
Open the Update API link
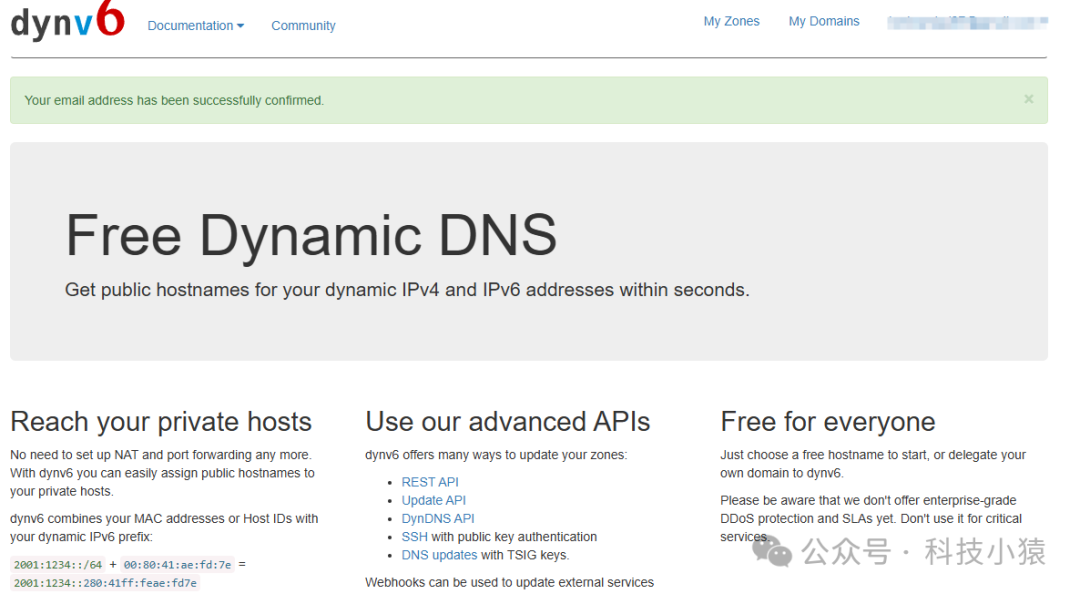433,500
